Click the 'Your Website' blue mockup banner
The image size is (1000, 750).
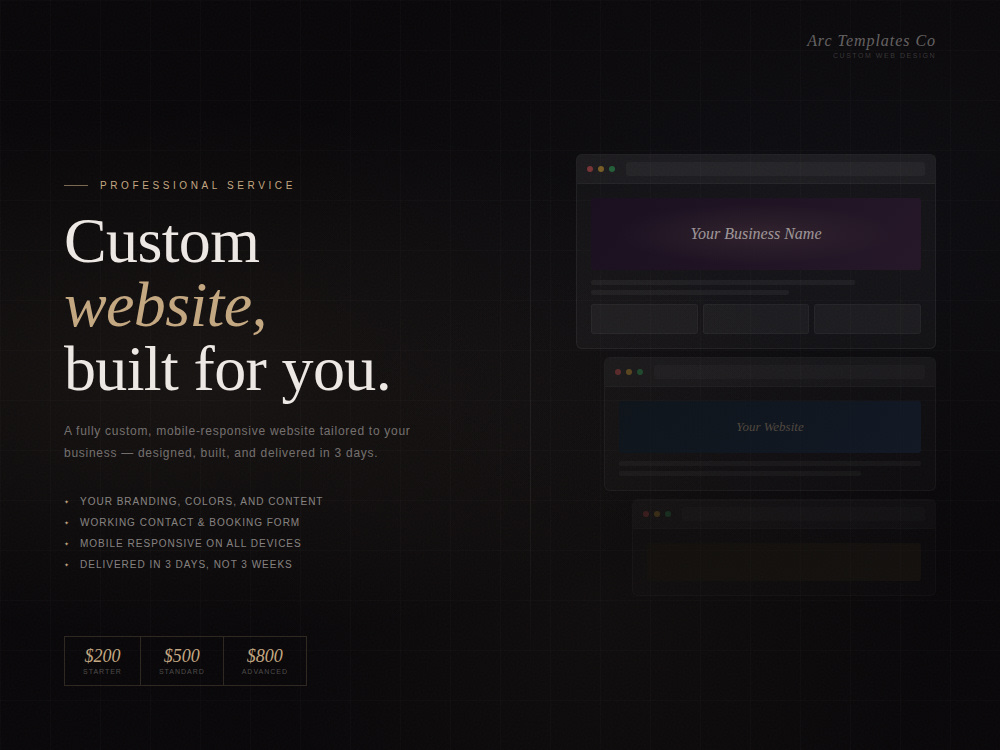pyautogui.click(x=770, y=427)
